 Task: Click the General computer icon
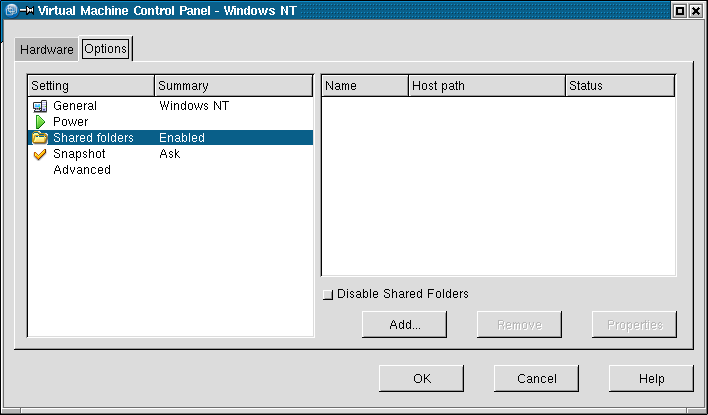pyautogui.click(x=40, y=106)
